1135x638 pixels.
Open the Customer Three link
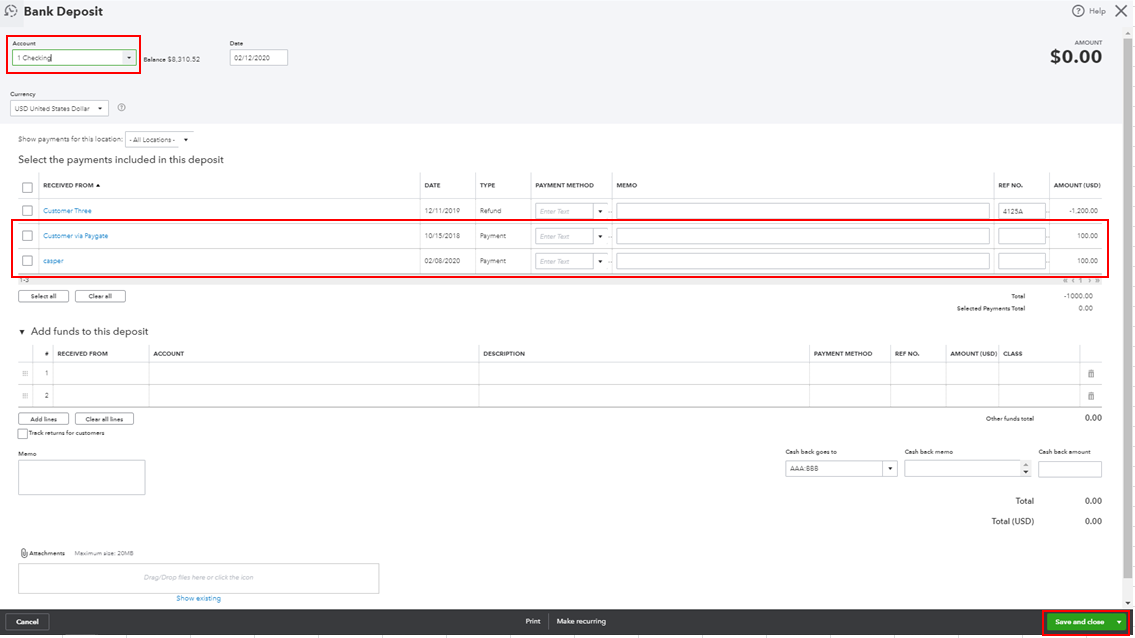67,211
